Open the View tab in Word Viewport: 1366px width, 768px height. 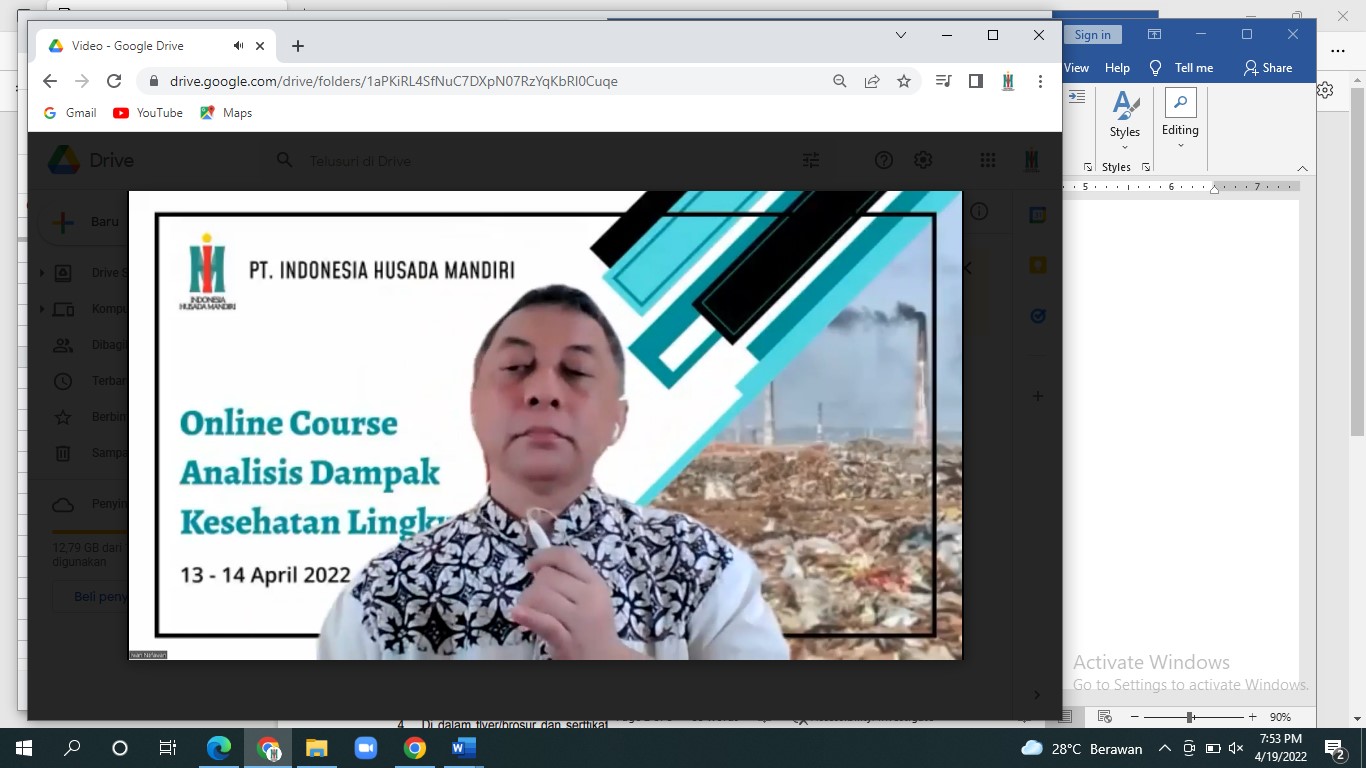(x=1077, y=68)
